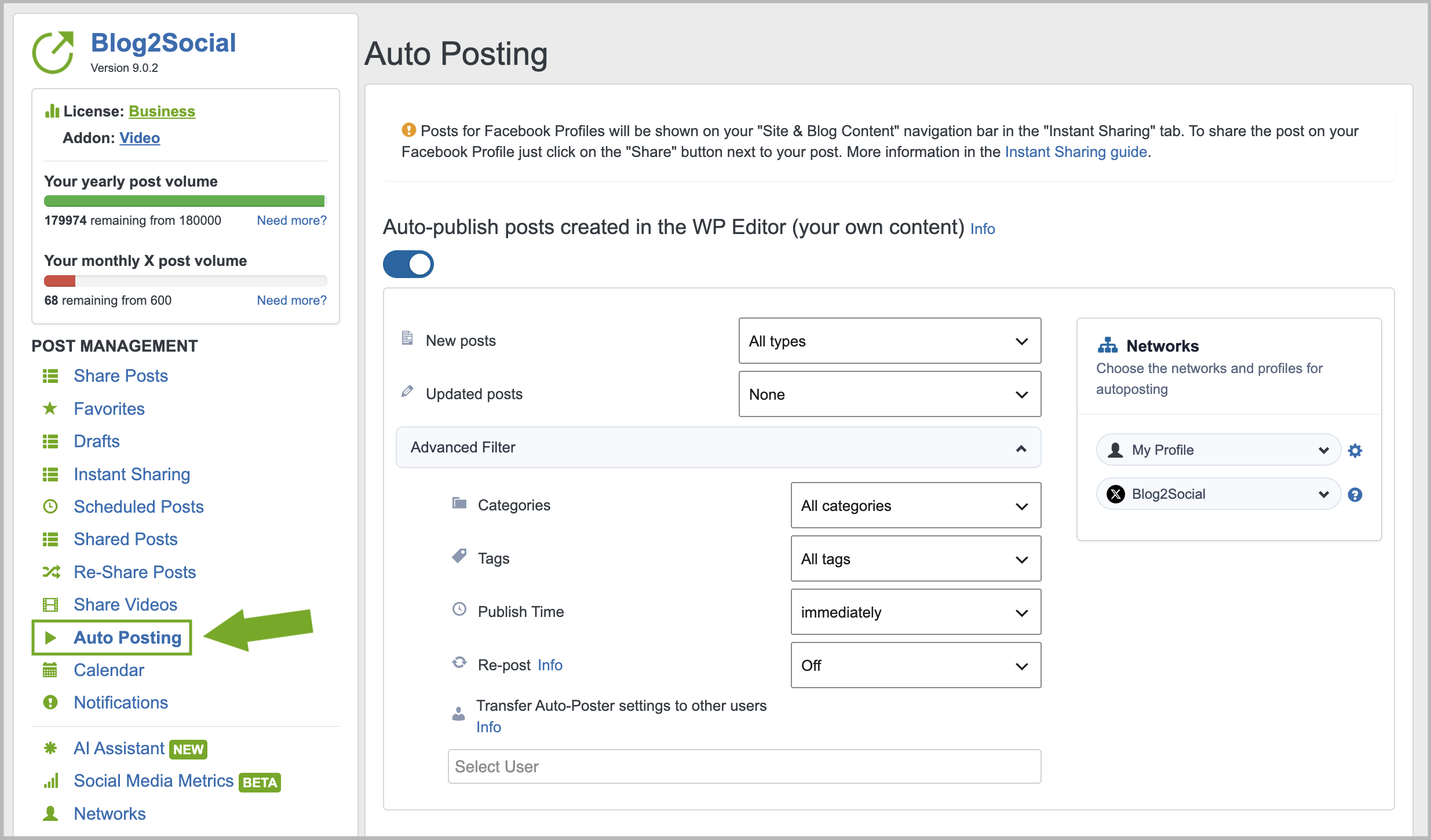Viewport: 1431px width, 840px height.
Task: Click the Re-post refresh icon
Action: click(x=459, y=662)
